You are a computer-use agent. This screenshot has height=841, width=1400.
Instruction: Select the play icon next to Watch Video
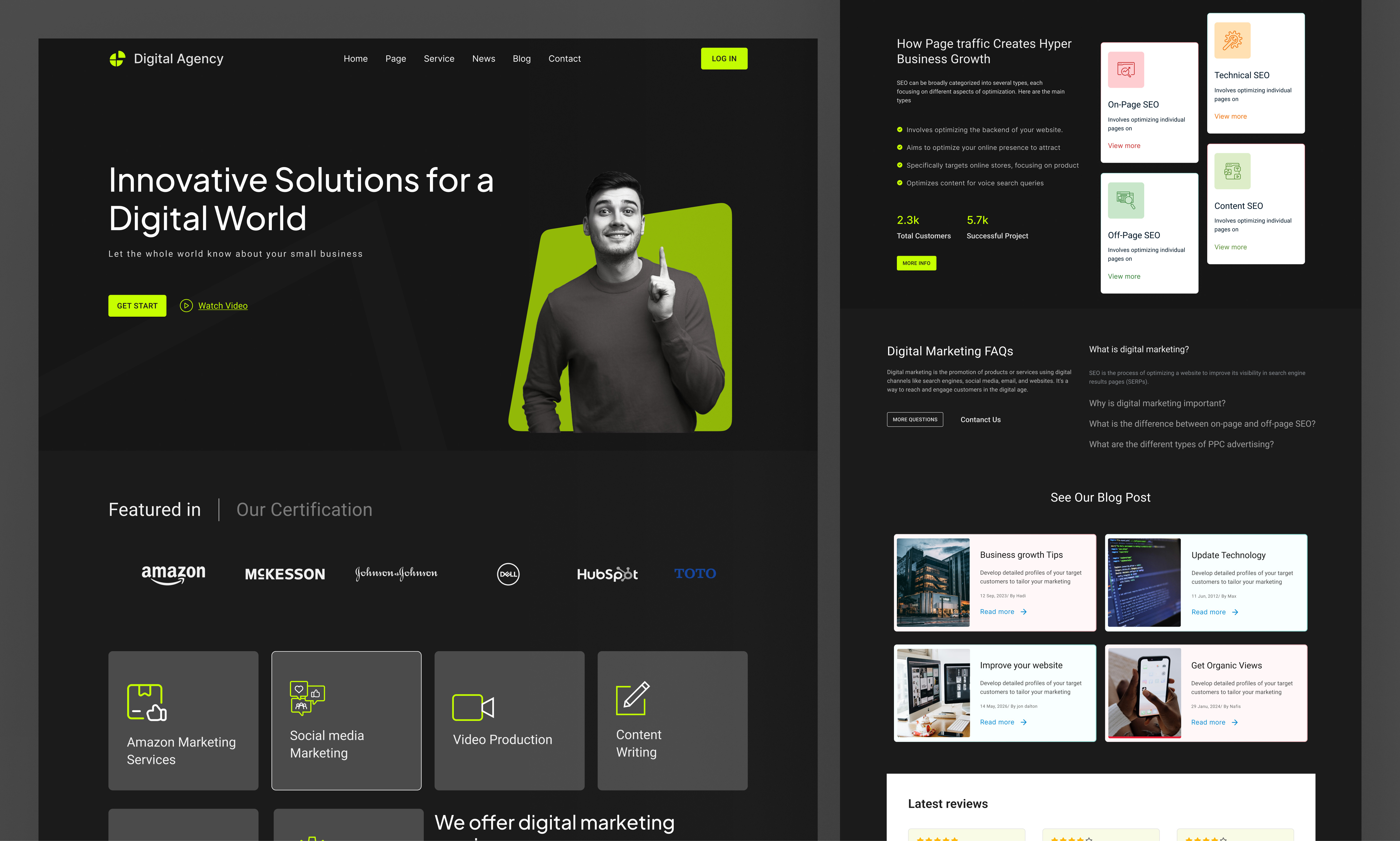(186, 305)
